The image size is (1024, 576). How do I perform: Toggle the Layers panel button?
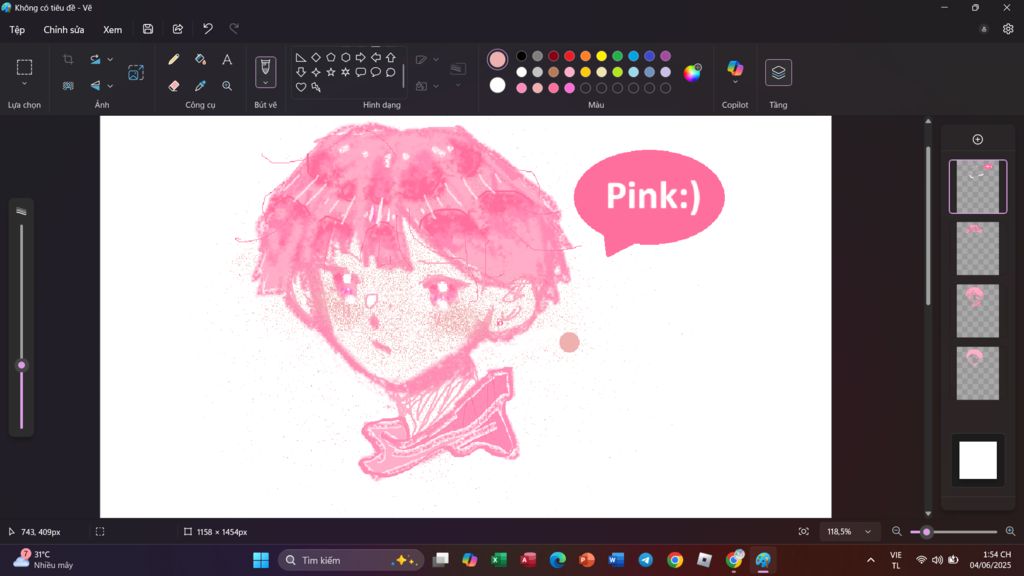(778, 72)
